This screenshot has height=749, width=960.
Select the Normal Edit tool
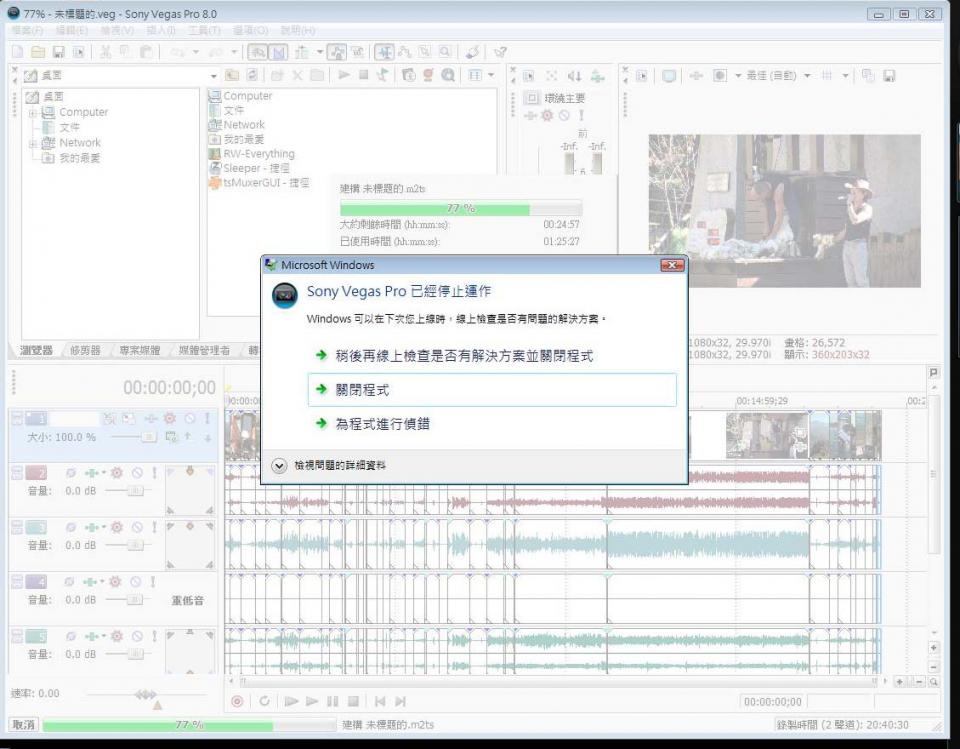[386, 50]
